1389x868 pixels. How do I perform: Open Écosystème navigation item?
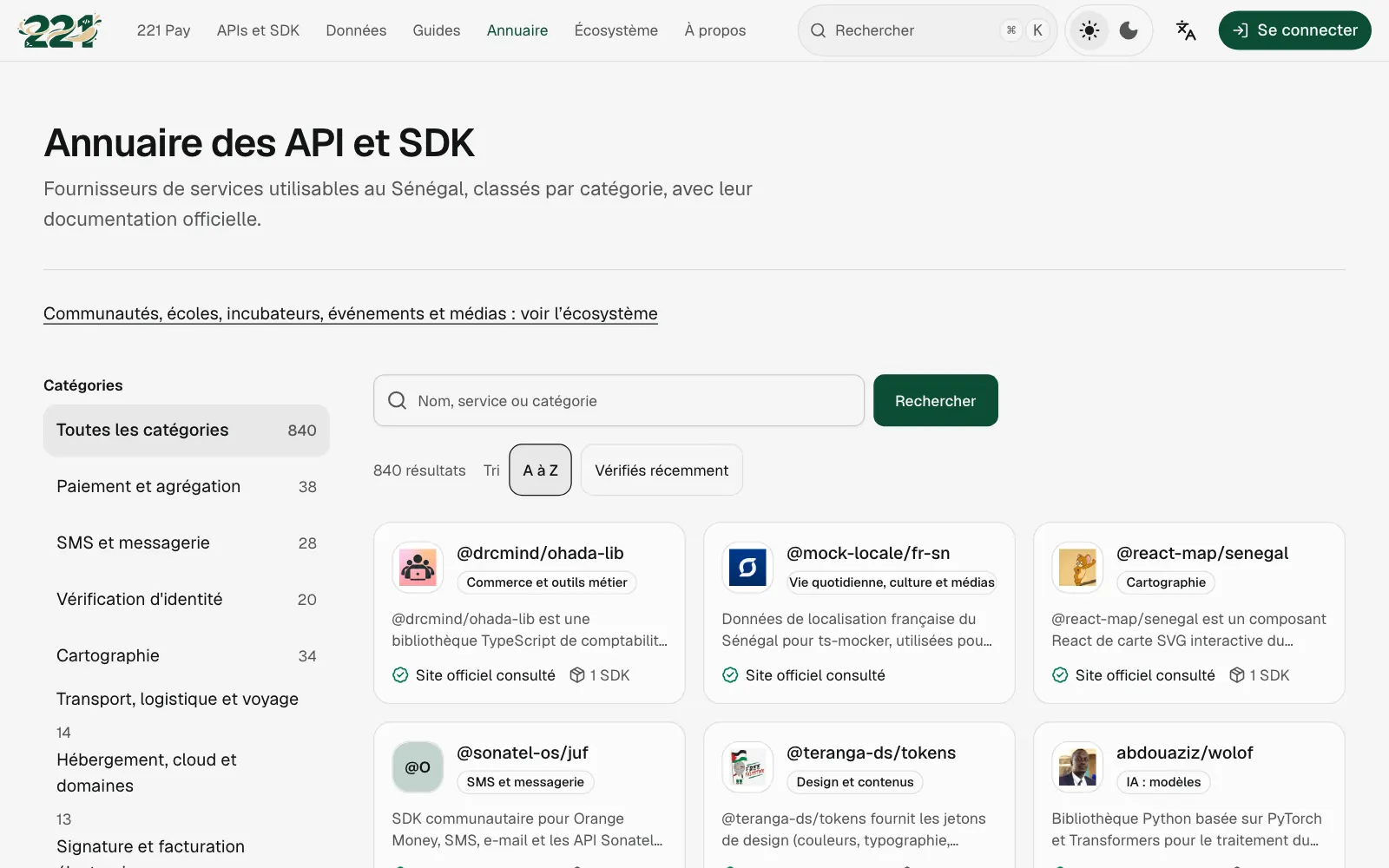[x=616, y=30]
